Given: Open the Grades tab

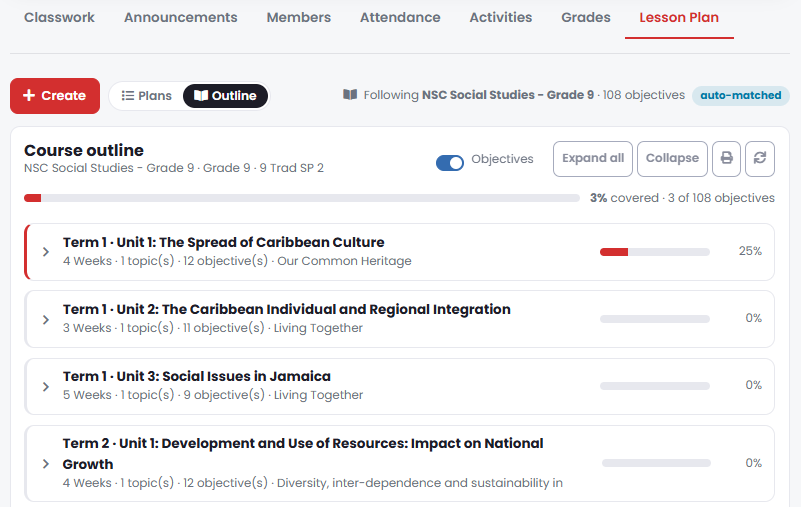Looking at the screenshot, I should pos(585,18).
